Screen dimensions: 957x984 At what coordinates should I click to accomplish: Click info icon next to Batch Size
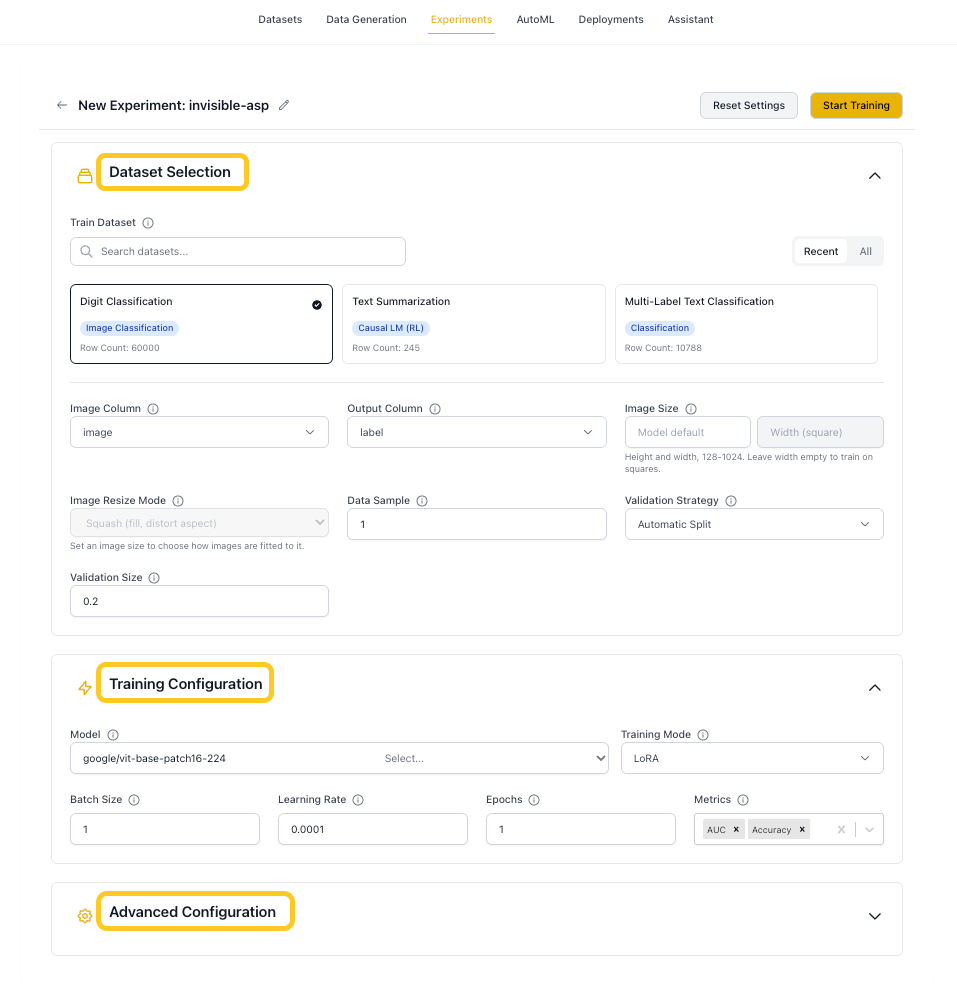point(134,800)
